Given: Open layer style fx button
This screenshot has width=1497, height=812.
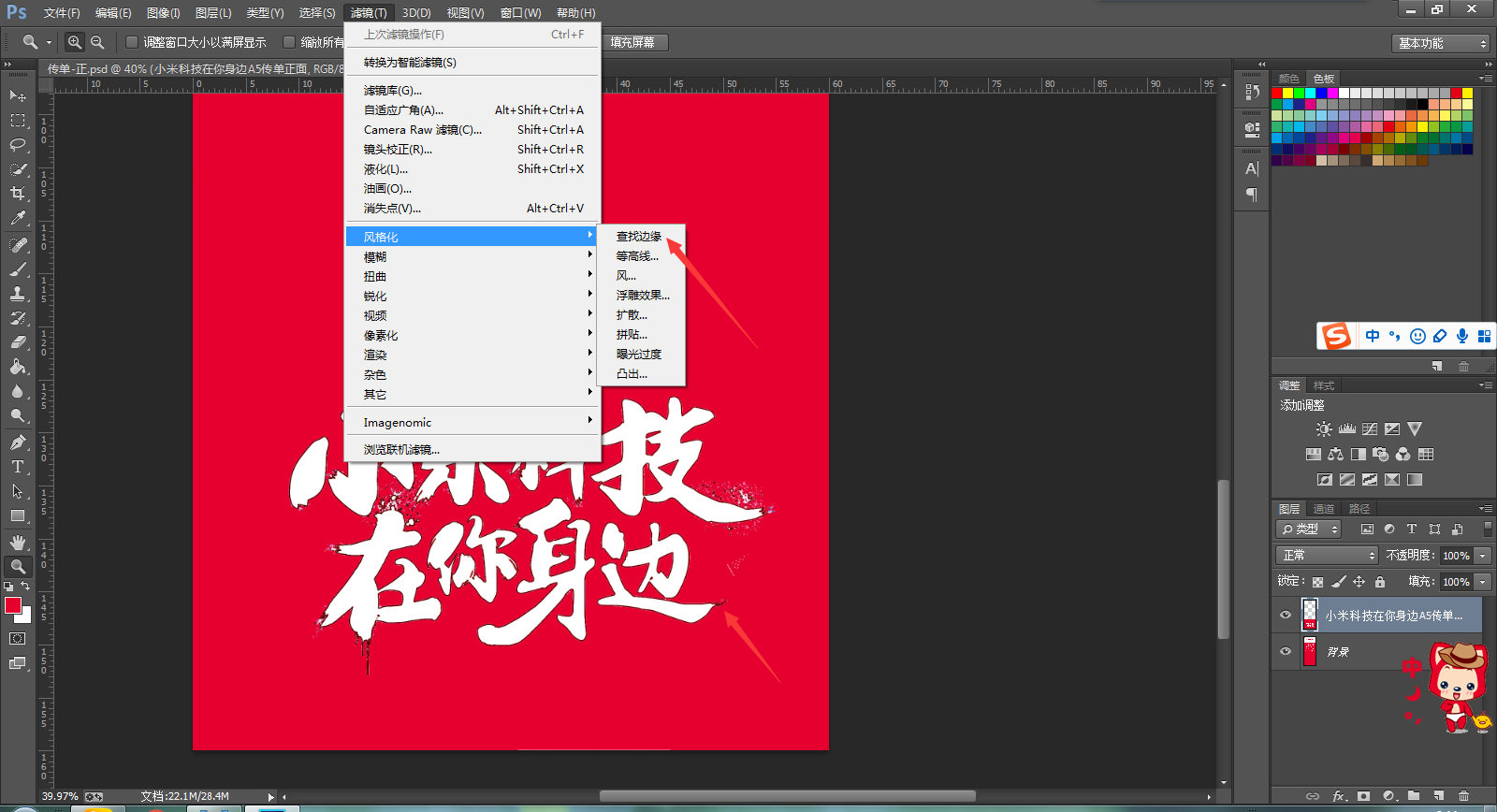Looking at the screenshot, I should coord(1339,796).
